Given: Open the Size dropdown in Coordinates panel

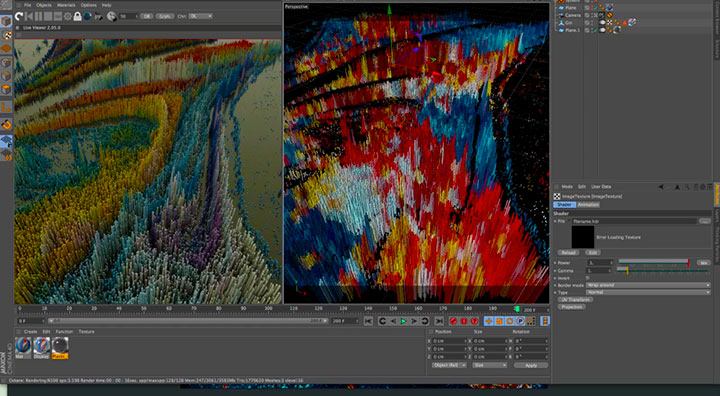Looking at the screenshot, I should tap(489, 365).
